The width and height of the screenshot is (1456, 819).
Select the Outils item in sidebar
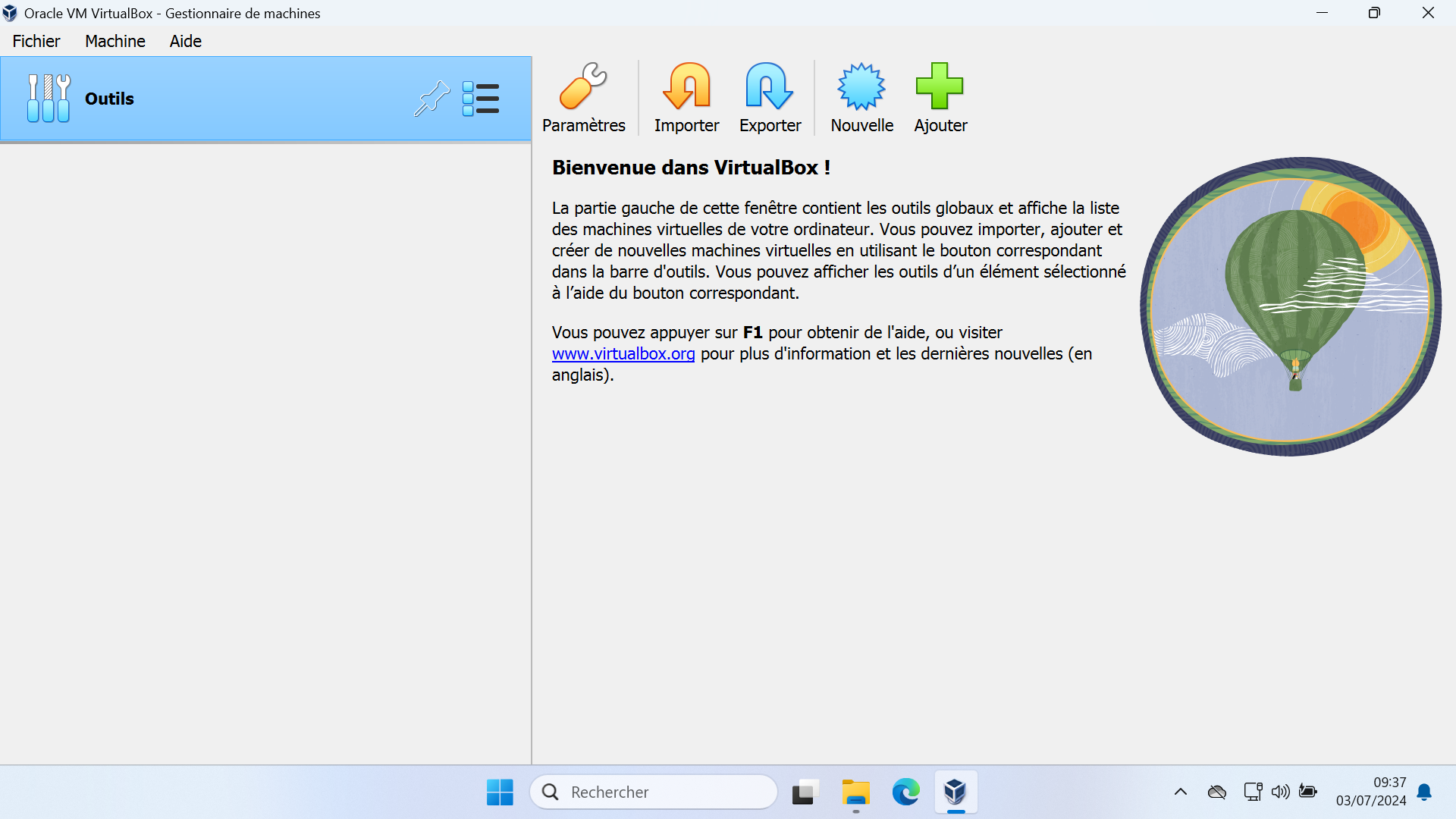[x=265, y=99]
